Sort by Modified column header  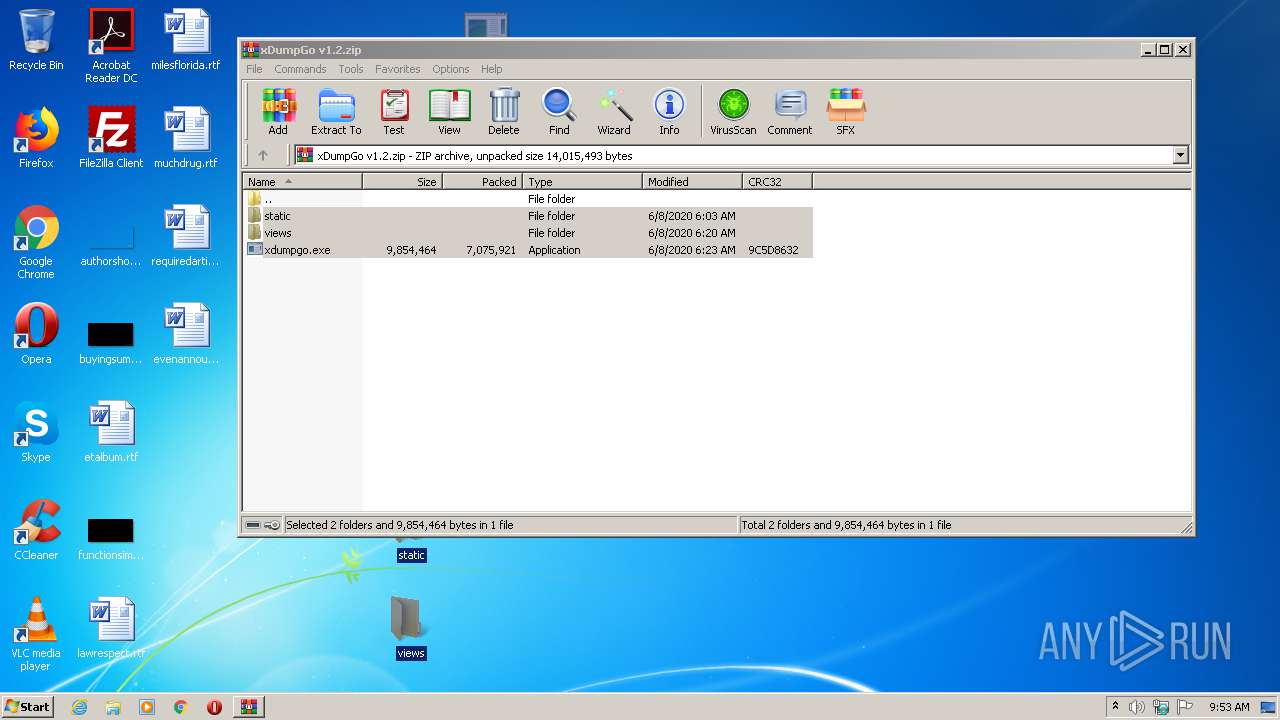click(x=692, y=182)
